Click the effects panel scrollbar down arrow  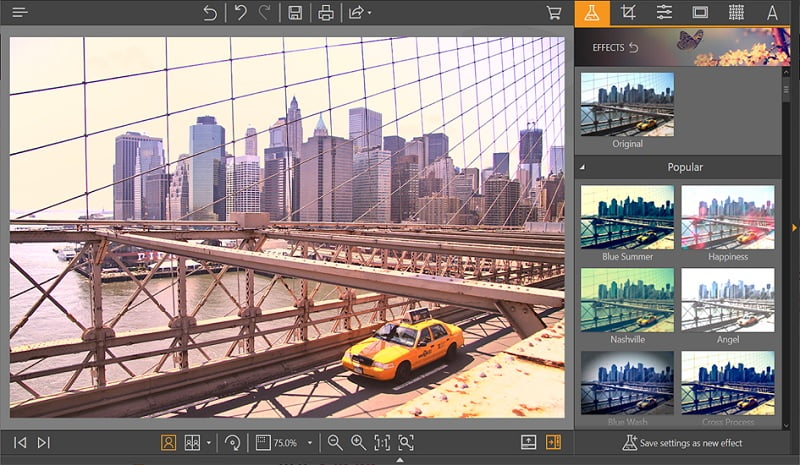click(786, 425)
